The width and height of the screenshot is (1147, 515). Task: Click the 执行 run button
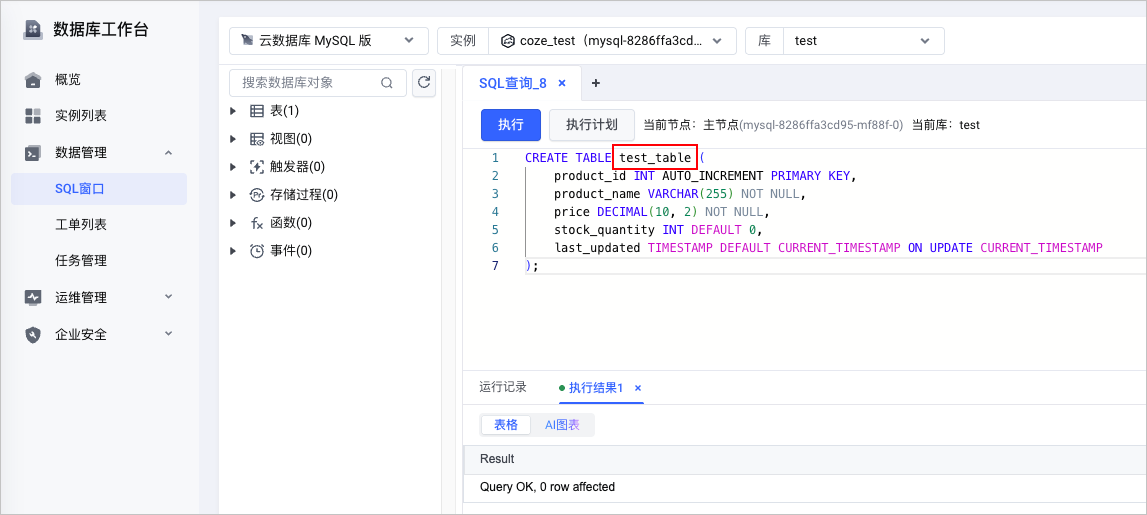click(x=511, y=124)
